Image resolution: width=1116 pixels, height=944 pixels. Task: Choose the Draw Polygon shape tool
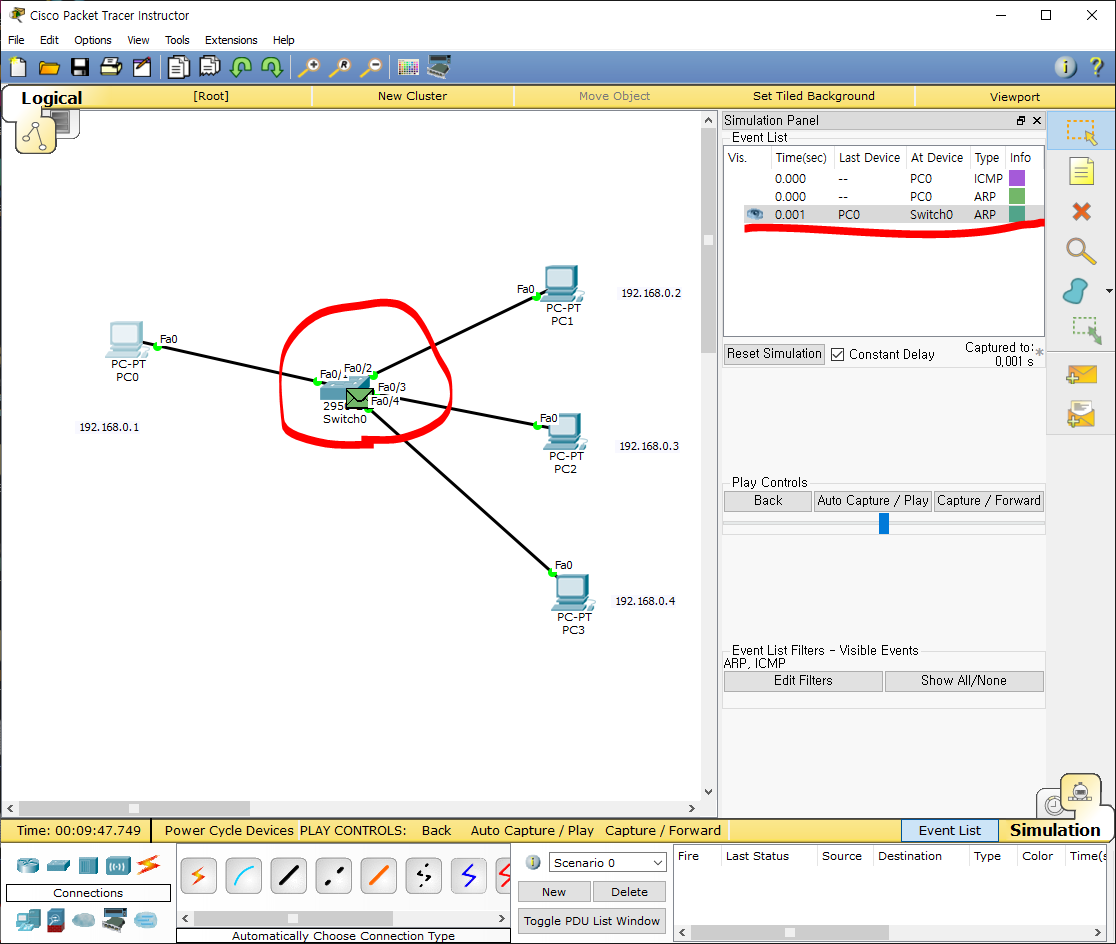point(1076,291)
